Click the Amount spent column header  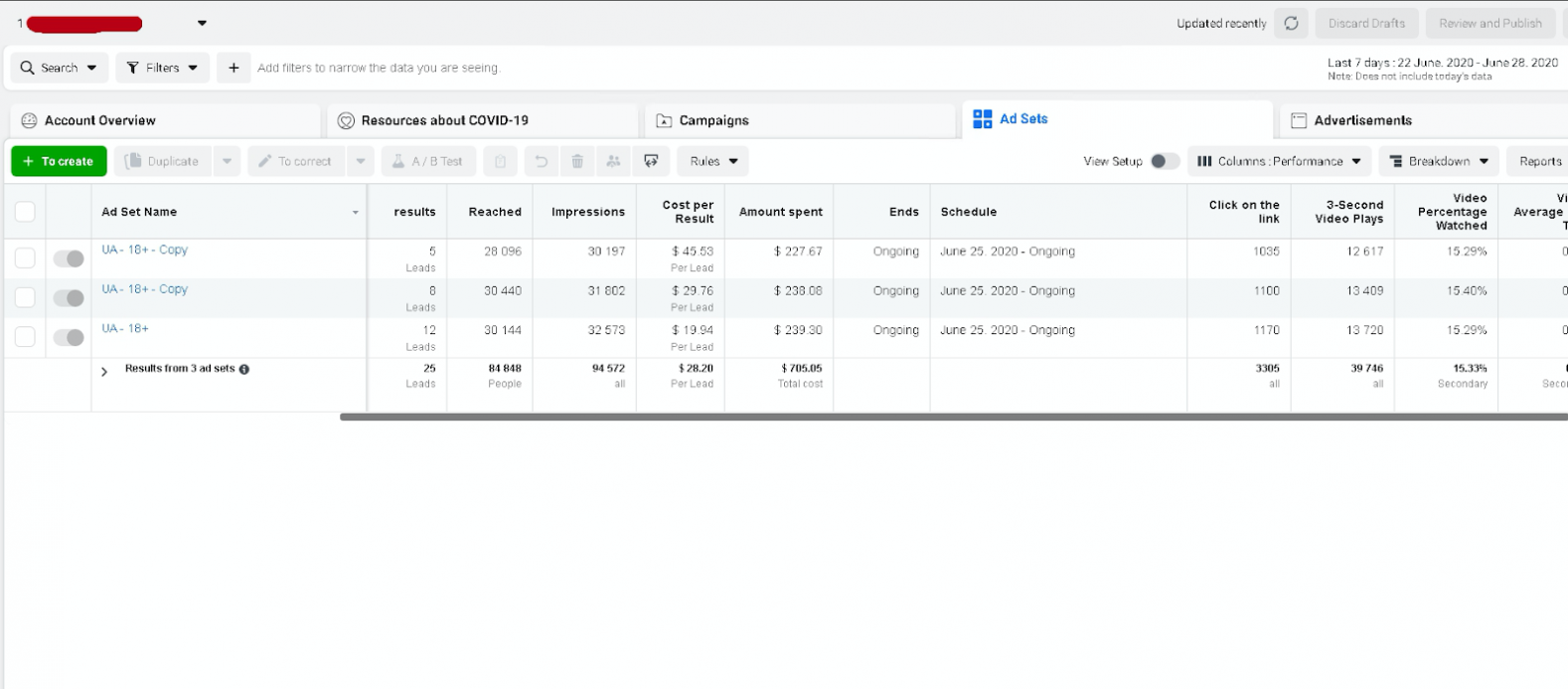point(781,212)
